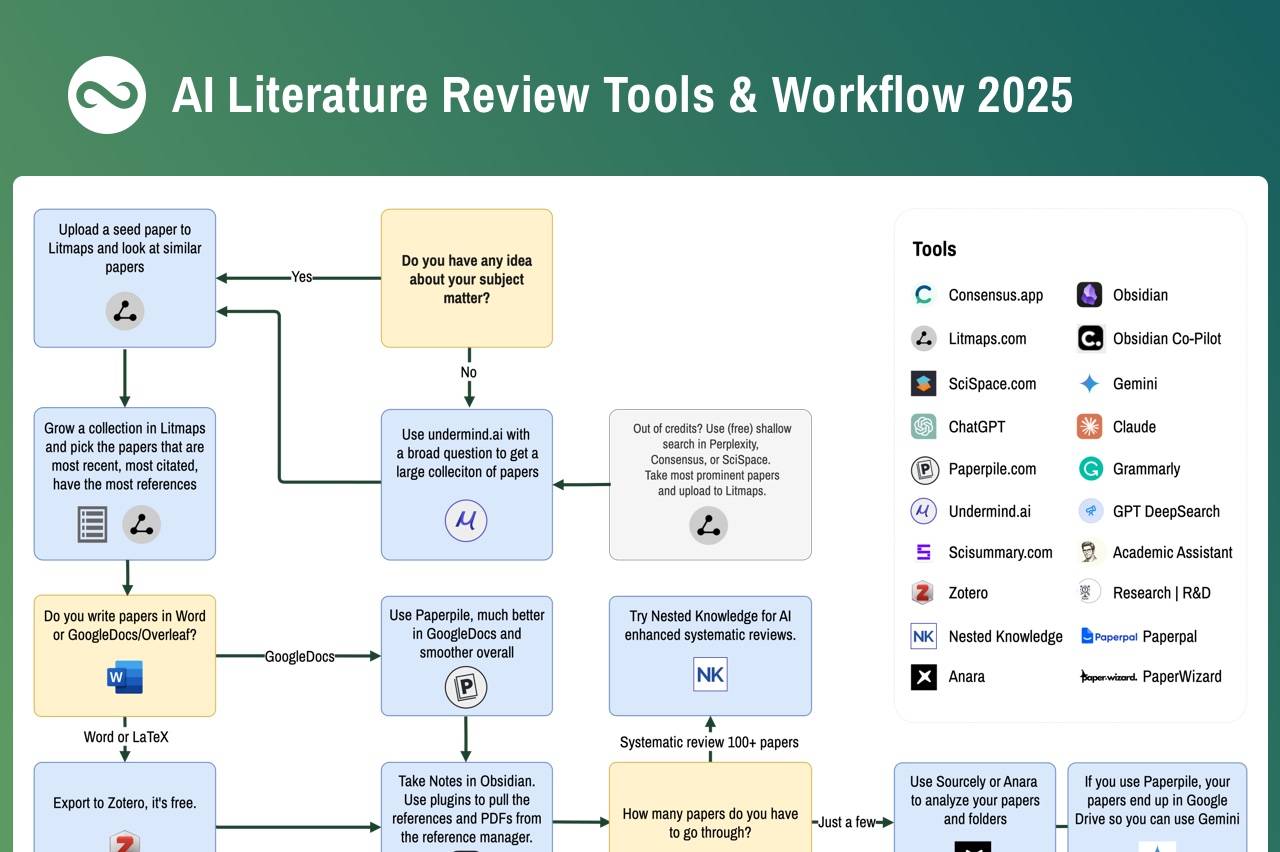Image resolution: width=1280 pixels, height=852 pixels.
Task: Click the Paperpal logo in the Tools list
Action: (1109, 636)
